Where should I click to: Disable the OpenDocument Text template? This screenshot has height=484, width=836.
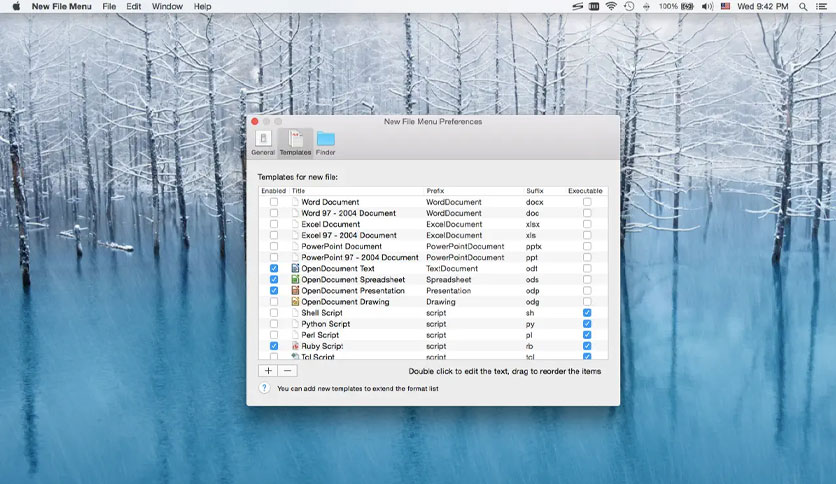point(274,269)
